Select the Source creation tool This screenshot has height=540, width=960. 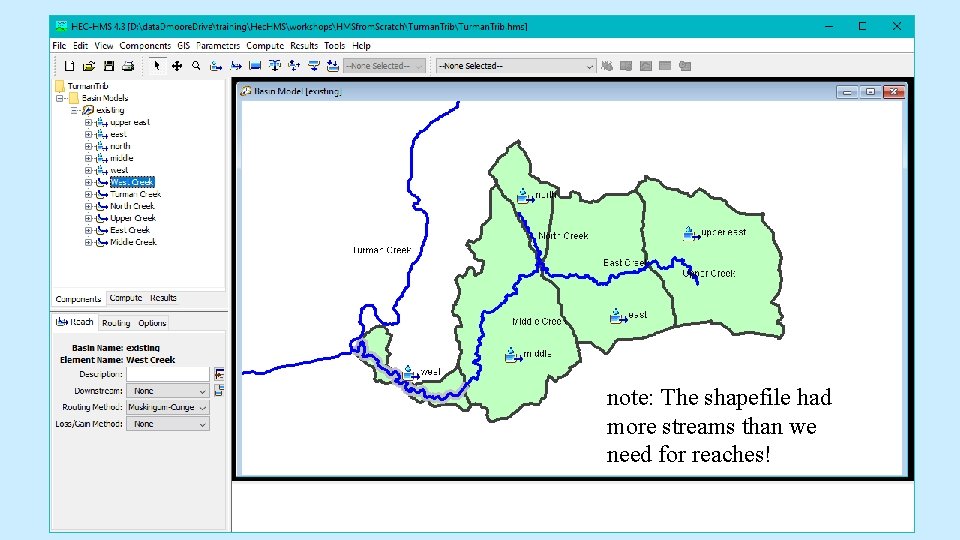click(x=313, y=66)
